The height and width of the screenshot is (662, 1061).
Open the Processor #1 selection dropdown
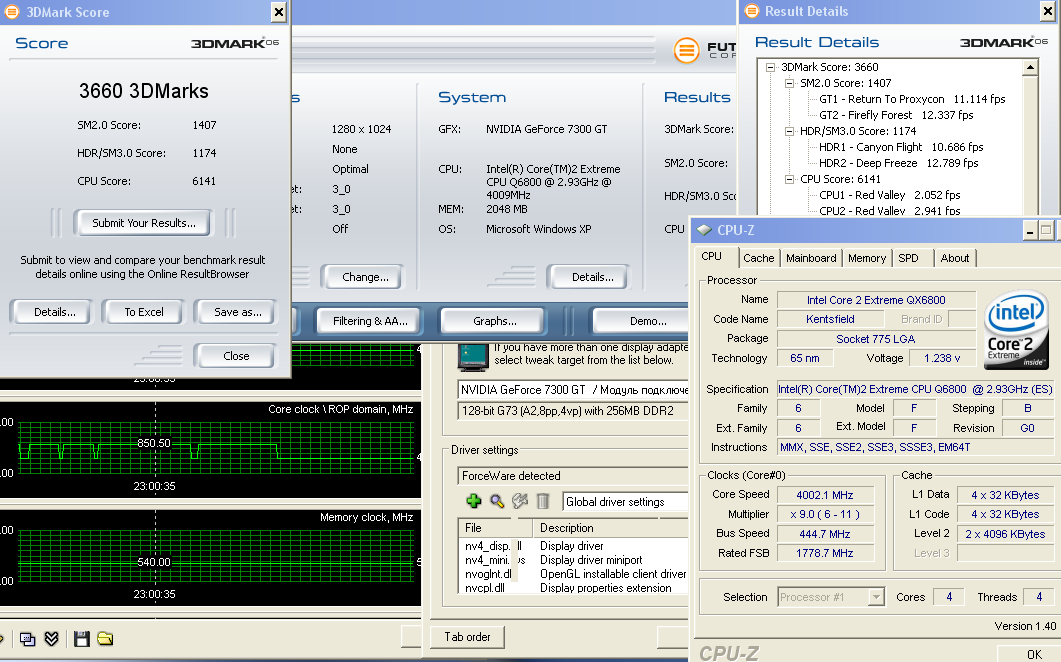pyautogui.click(x=876, y=597)
